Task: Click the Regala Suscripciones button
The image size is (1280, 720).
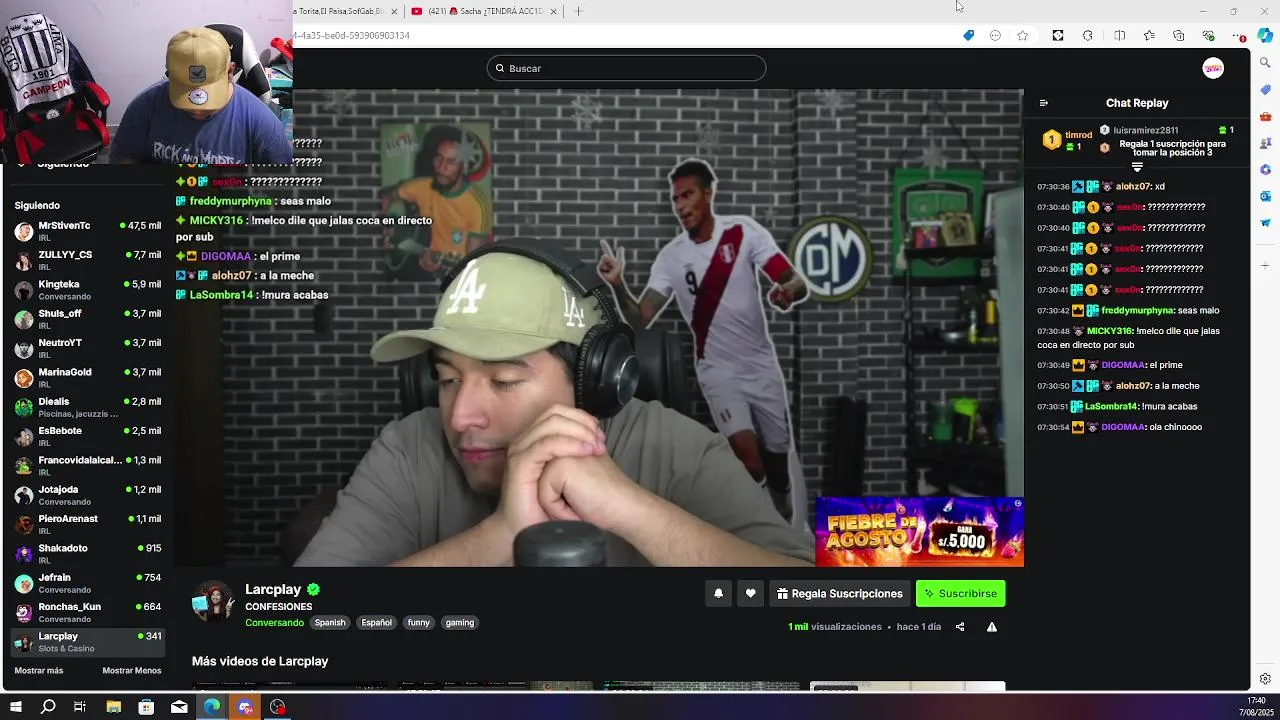Action: tap(839, 593)
